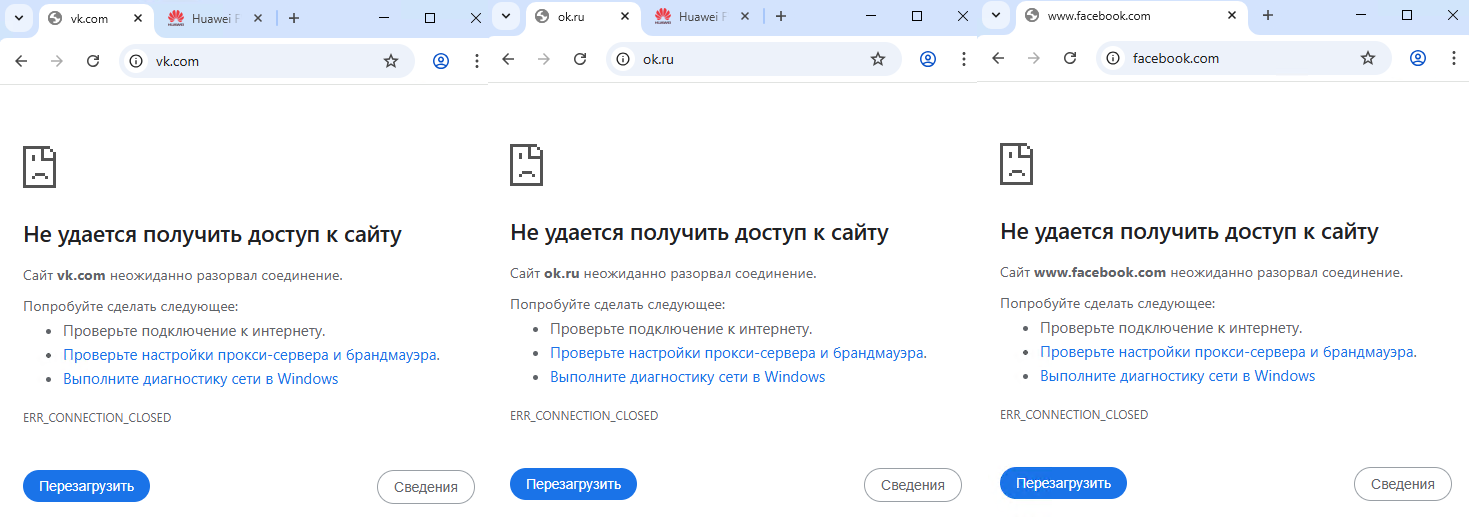The height and width of the screenshot is (520, 1469).
Task: Bookmark facebook.com with the star icon
Action: click(x=1368, y=58)
